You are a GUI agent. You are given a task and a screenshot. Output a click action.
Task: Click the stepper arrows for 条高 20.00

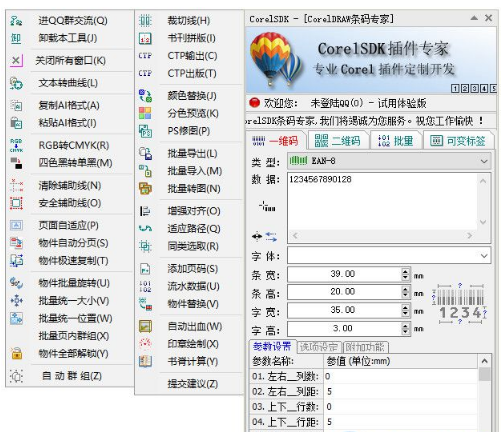tap(405, 292)
